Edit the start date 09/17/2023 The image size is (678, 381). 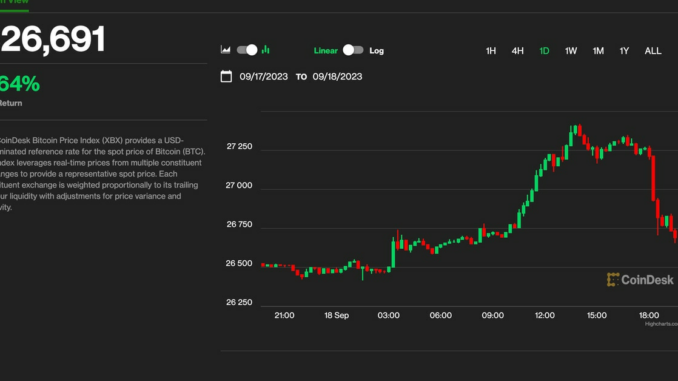click(x=263, y=77)
